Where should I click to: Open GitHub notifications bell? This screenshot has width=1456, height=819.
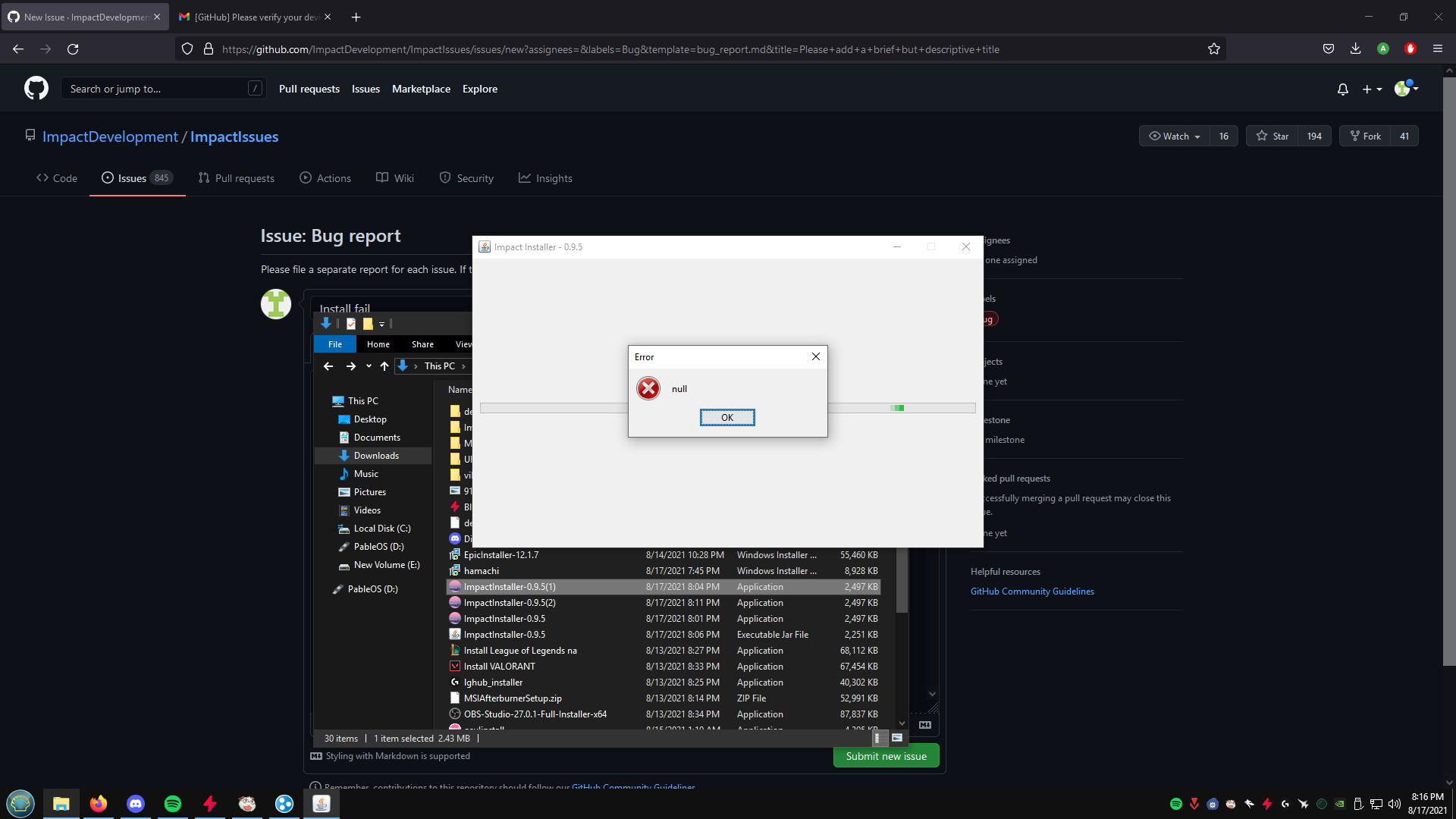point(1342,89)
